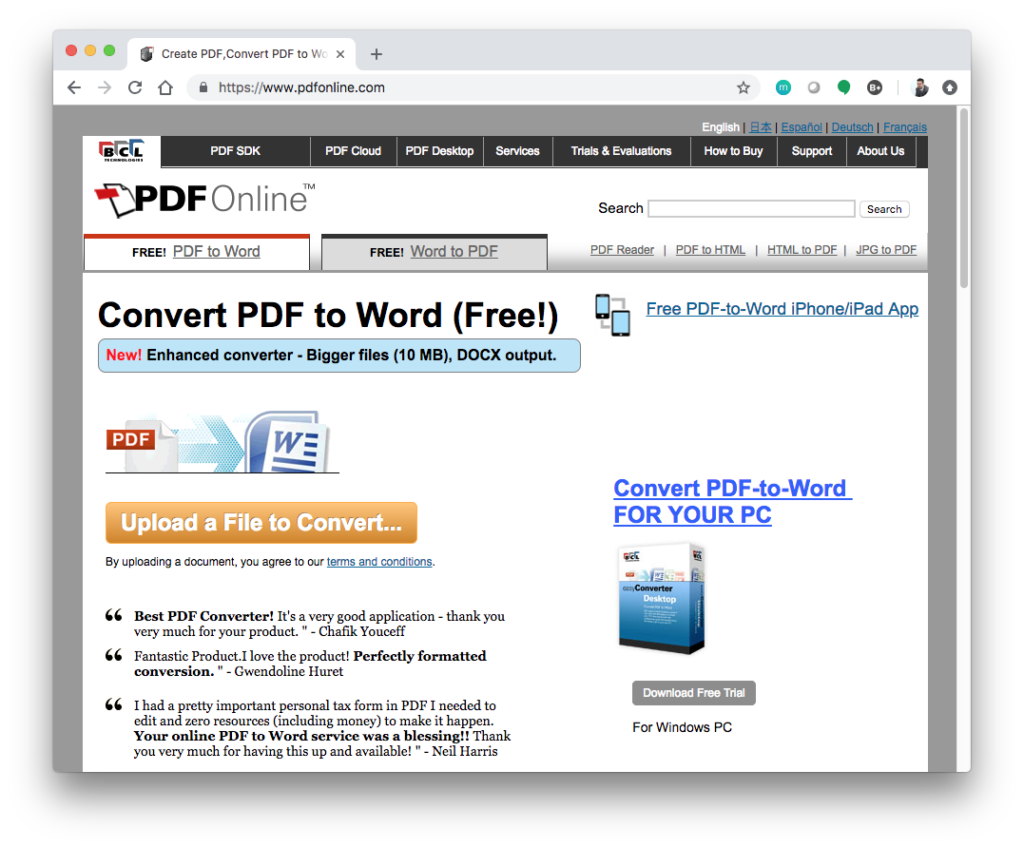
Task: Open a new browser tab
Action: coord(376,54)
